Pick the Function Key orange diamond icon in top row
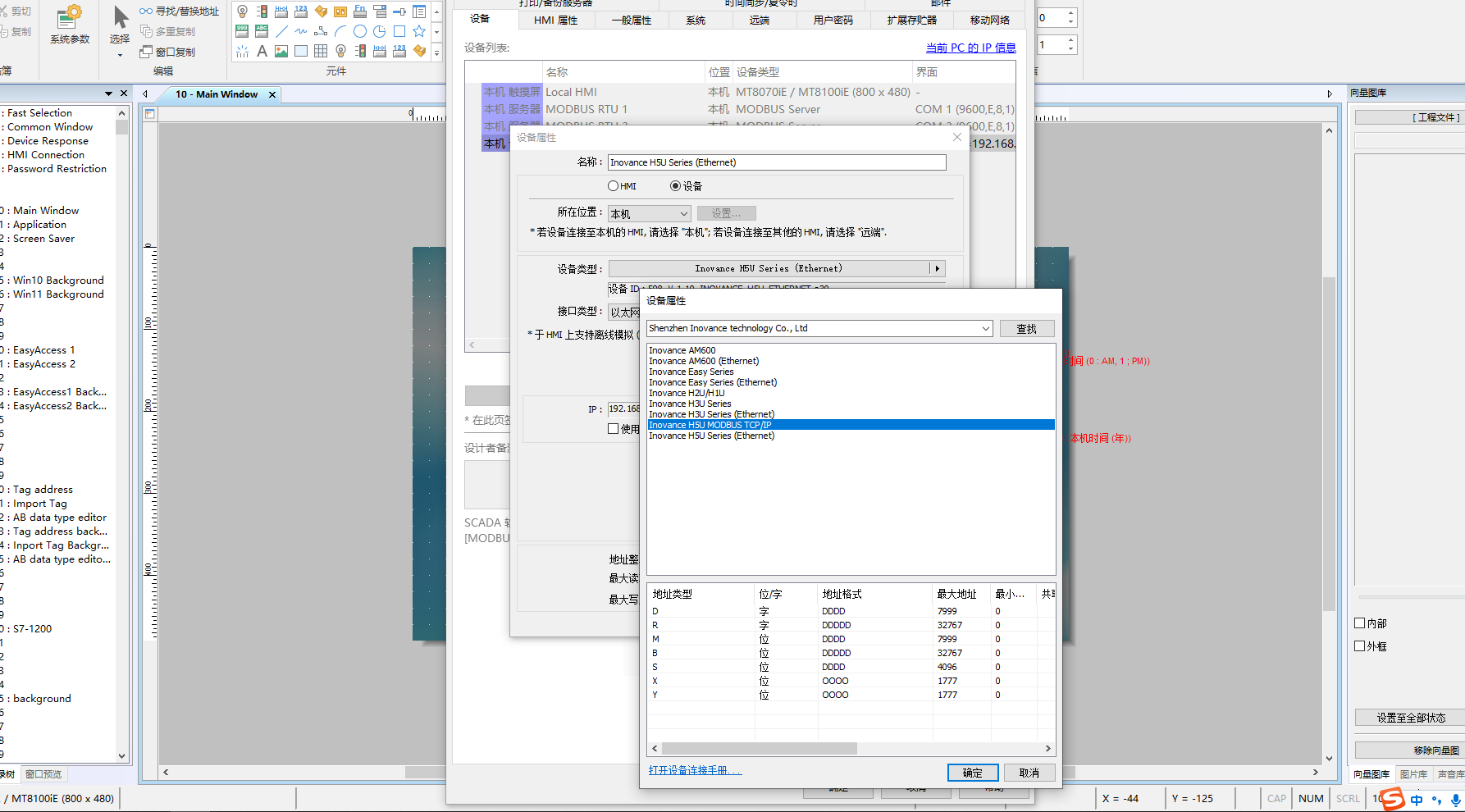This screenshot has height=812, width=1465. (321, 11)
